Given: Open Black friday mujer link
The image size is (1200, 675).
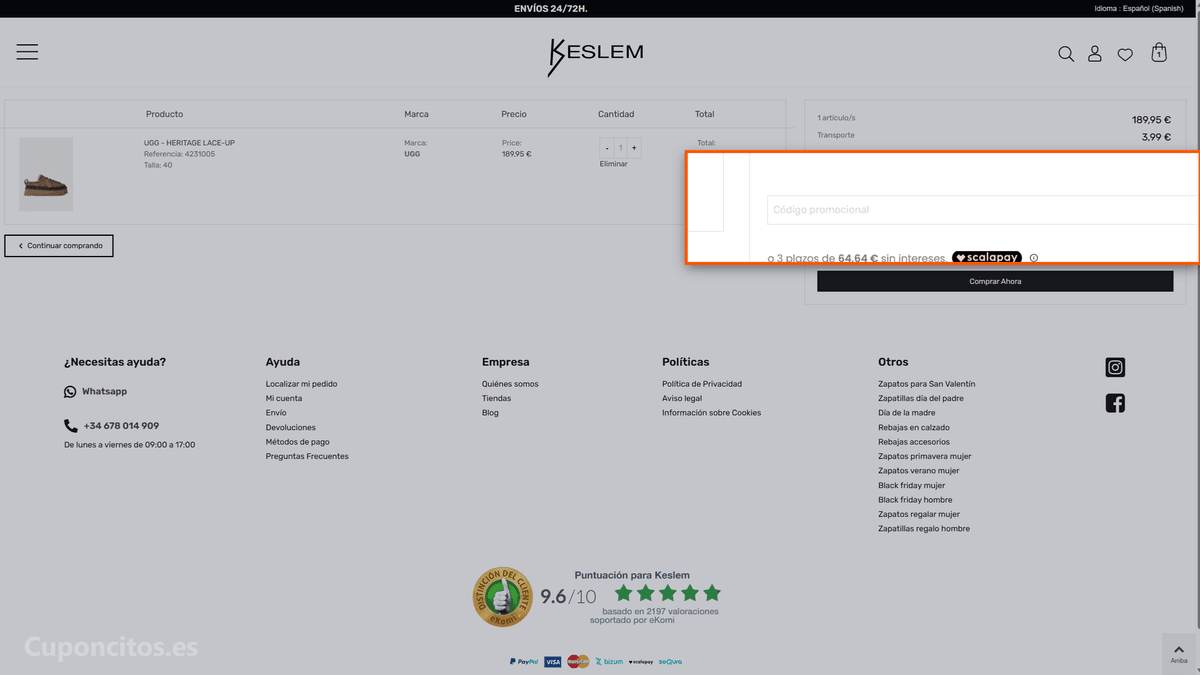Looking at the screenshot, I should click(x=912, y=485).
